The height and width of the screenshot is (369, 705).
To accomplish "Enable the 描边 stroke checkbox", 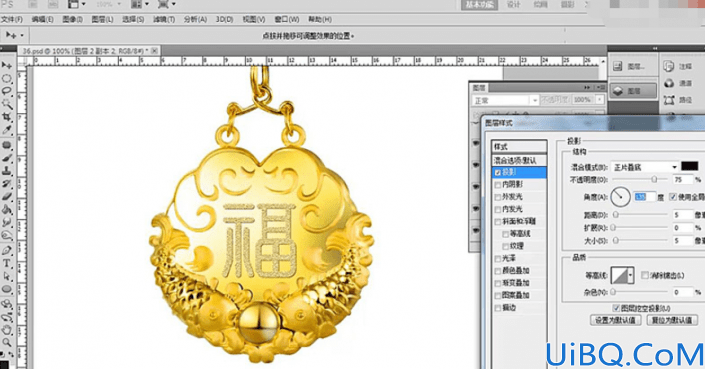I will click(x=498, y=308).
